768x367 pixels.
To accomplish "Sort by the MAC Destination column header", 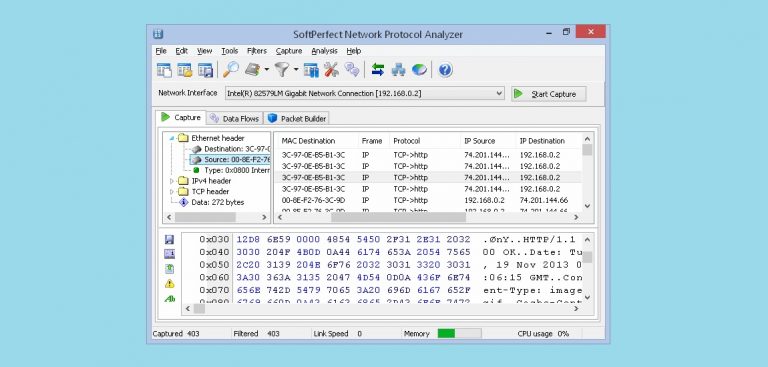I will (318, 141).
